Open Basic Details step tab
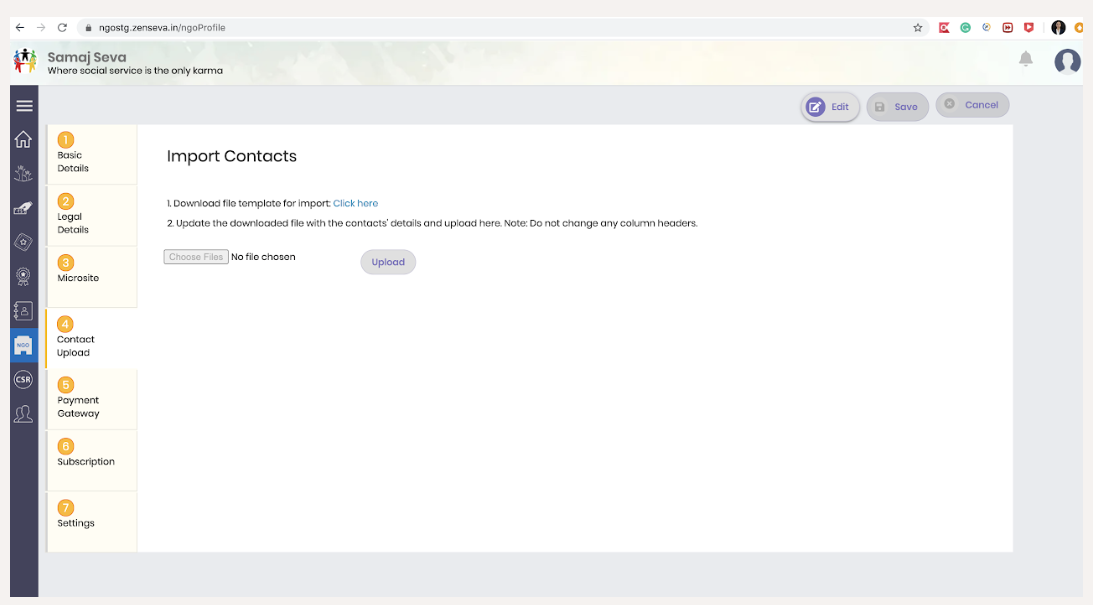This screenshot has height=605, width=1093. 91,154
